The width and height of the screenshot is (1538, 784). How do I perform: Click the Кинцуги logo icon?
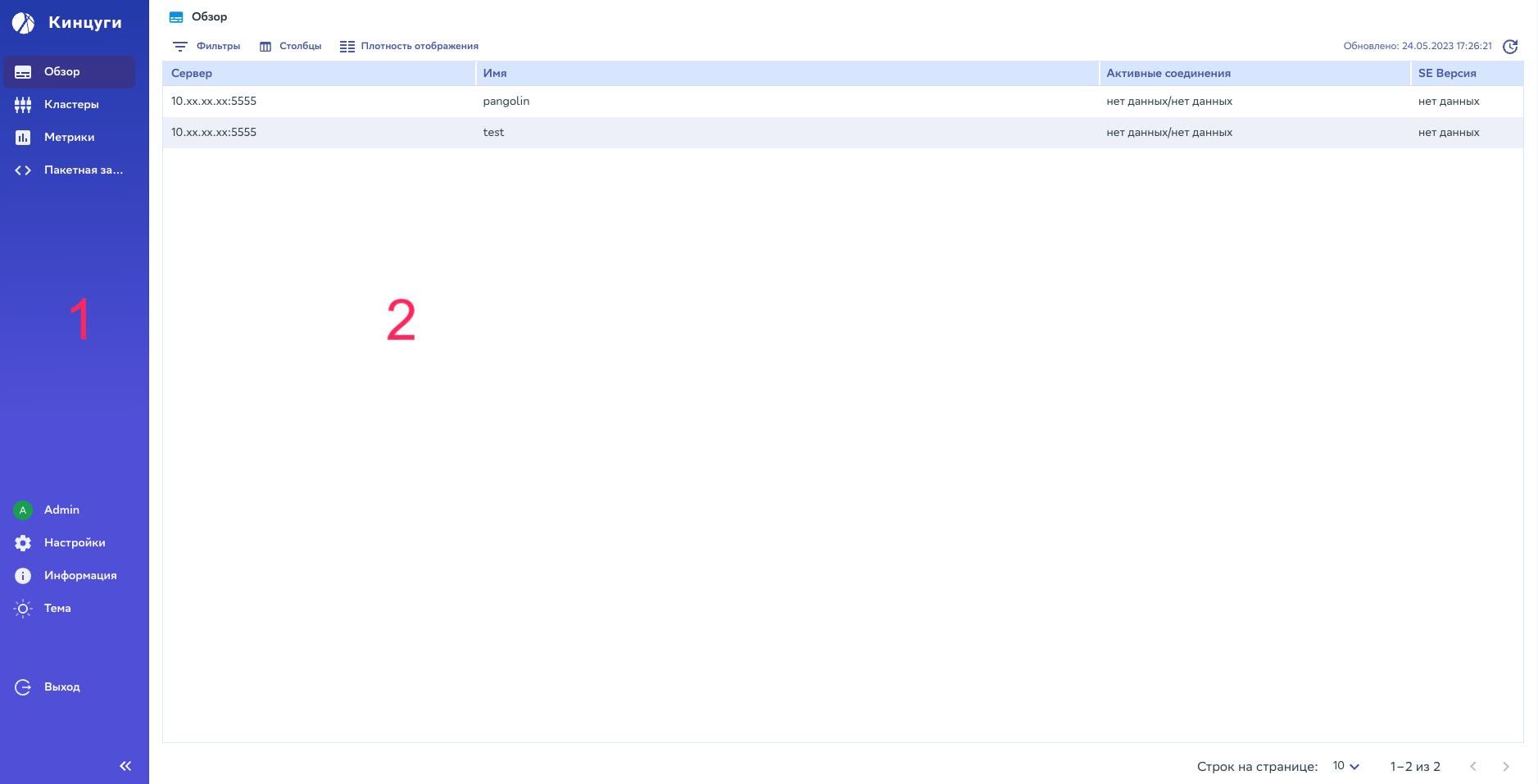point(24,23)
